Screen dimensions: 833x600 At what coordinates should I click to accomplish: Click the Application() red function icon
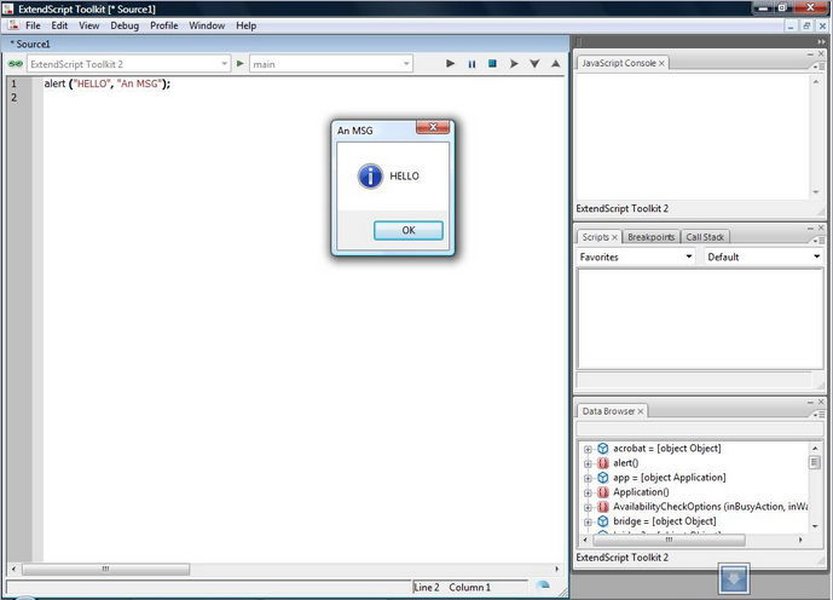(602, 493)
